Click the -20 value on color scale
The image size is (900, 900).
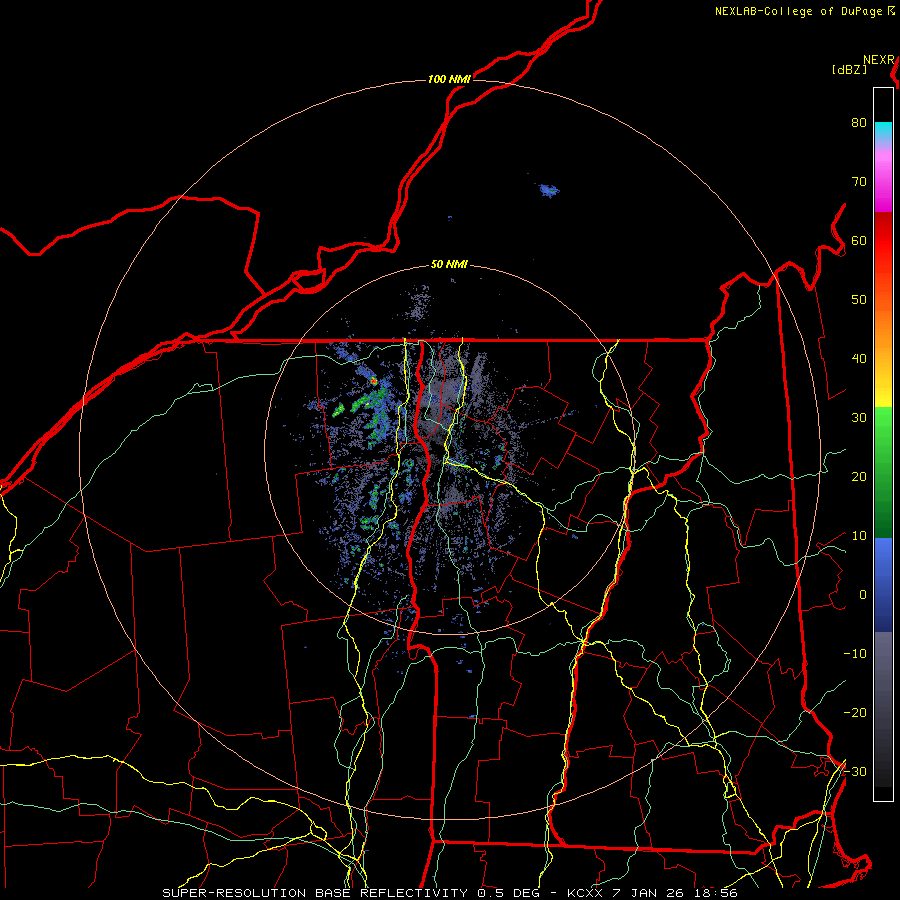(x=855, y=713)
